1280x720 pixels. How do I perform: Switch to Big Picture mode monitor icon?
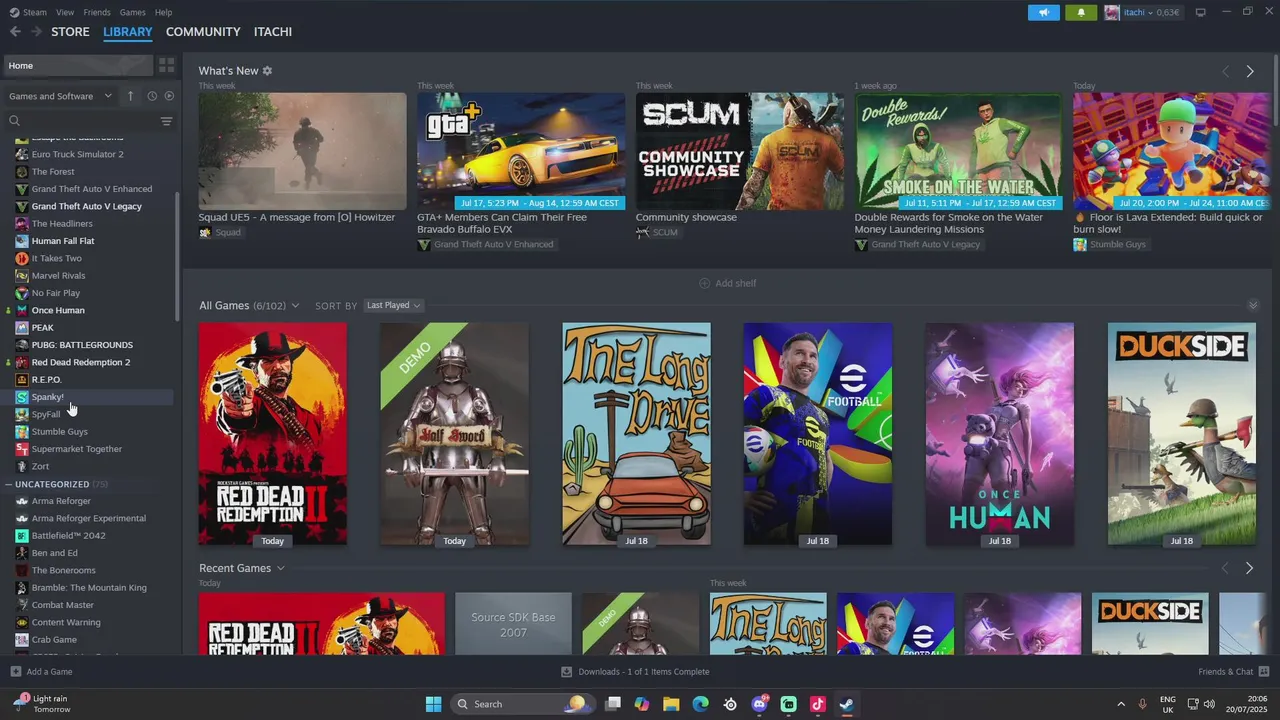tap(1200, 12)
